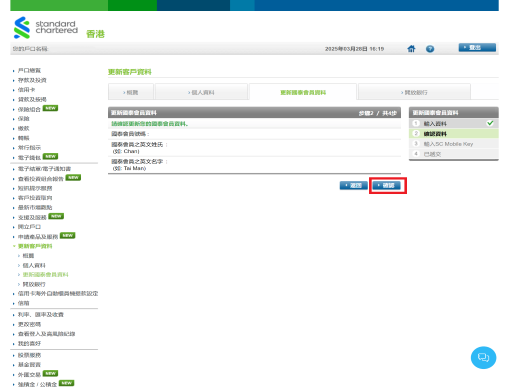Click step 1 輸入資料 in progress panel
Screen dimensions: 520x389
453,124
